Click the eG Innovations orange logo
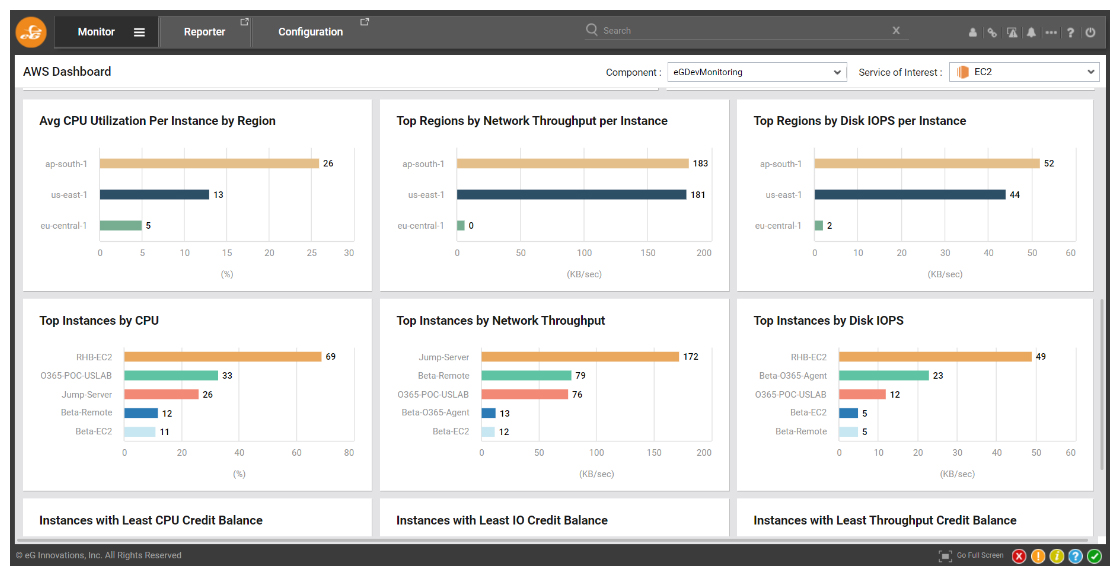Viewport: 1120px width, 576px height. 31,32
